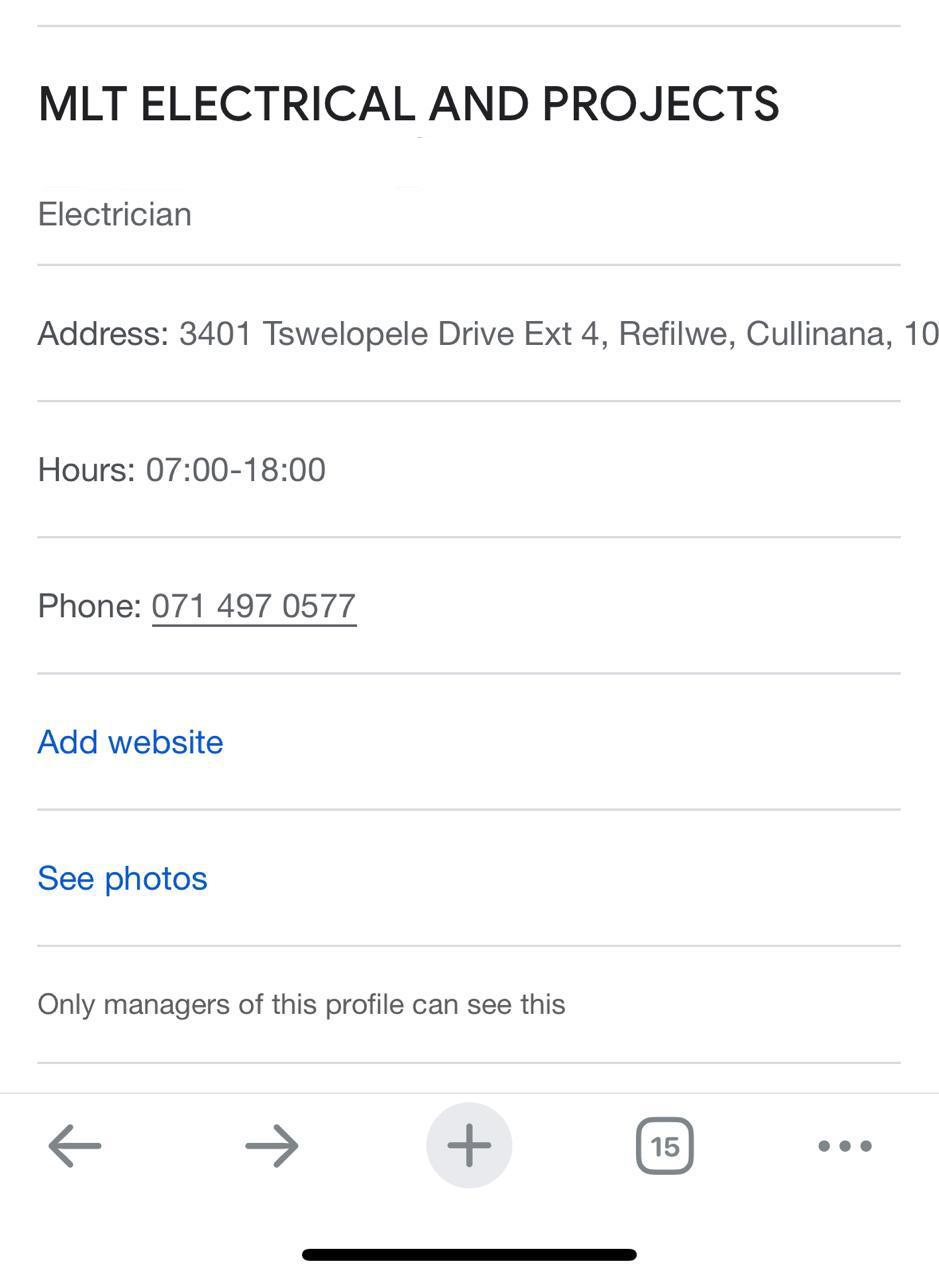Click the Add website link

[130, 742]
